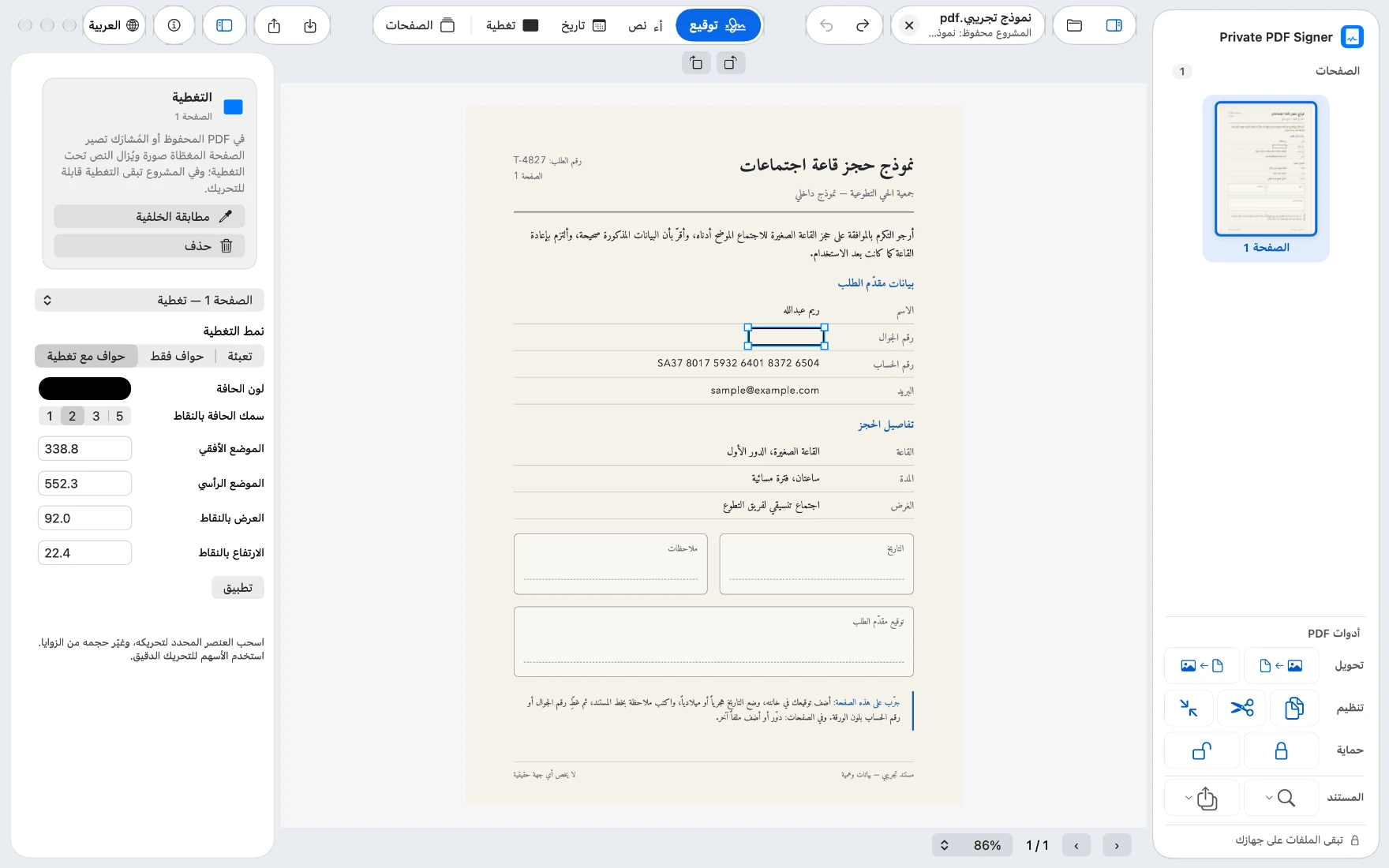Open the black لون الحافة color swatch
Image resolution: width=1389 pixels, height=868 pixels.
(84, 388)
